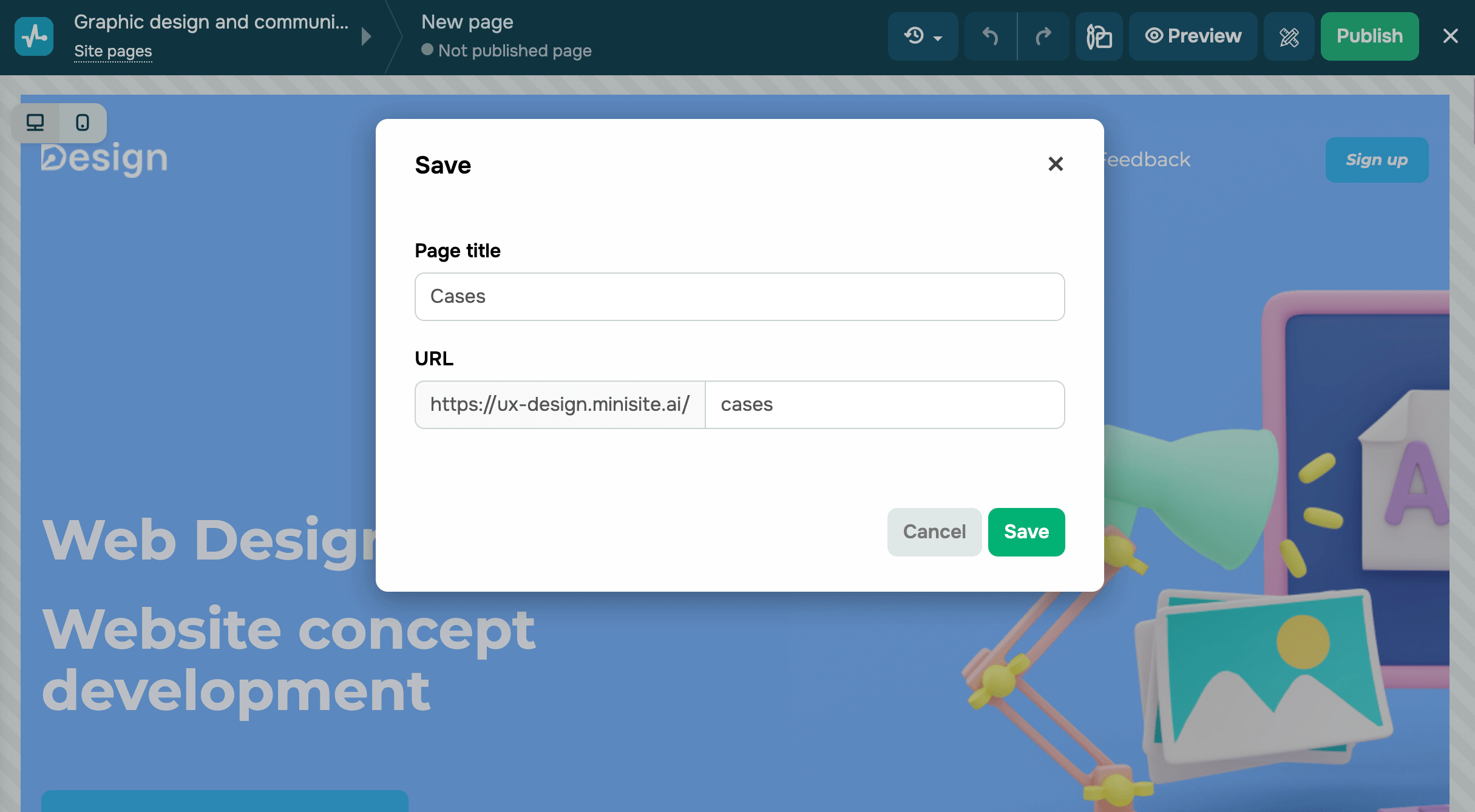The height and width of the screenshot is (812, 1475).
Task: Click the design tools ruler-pencil icon
Action: click(x=1289, y=36)
